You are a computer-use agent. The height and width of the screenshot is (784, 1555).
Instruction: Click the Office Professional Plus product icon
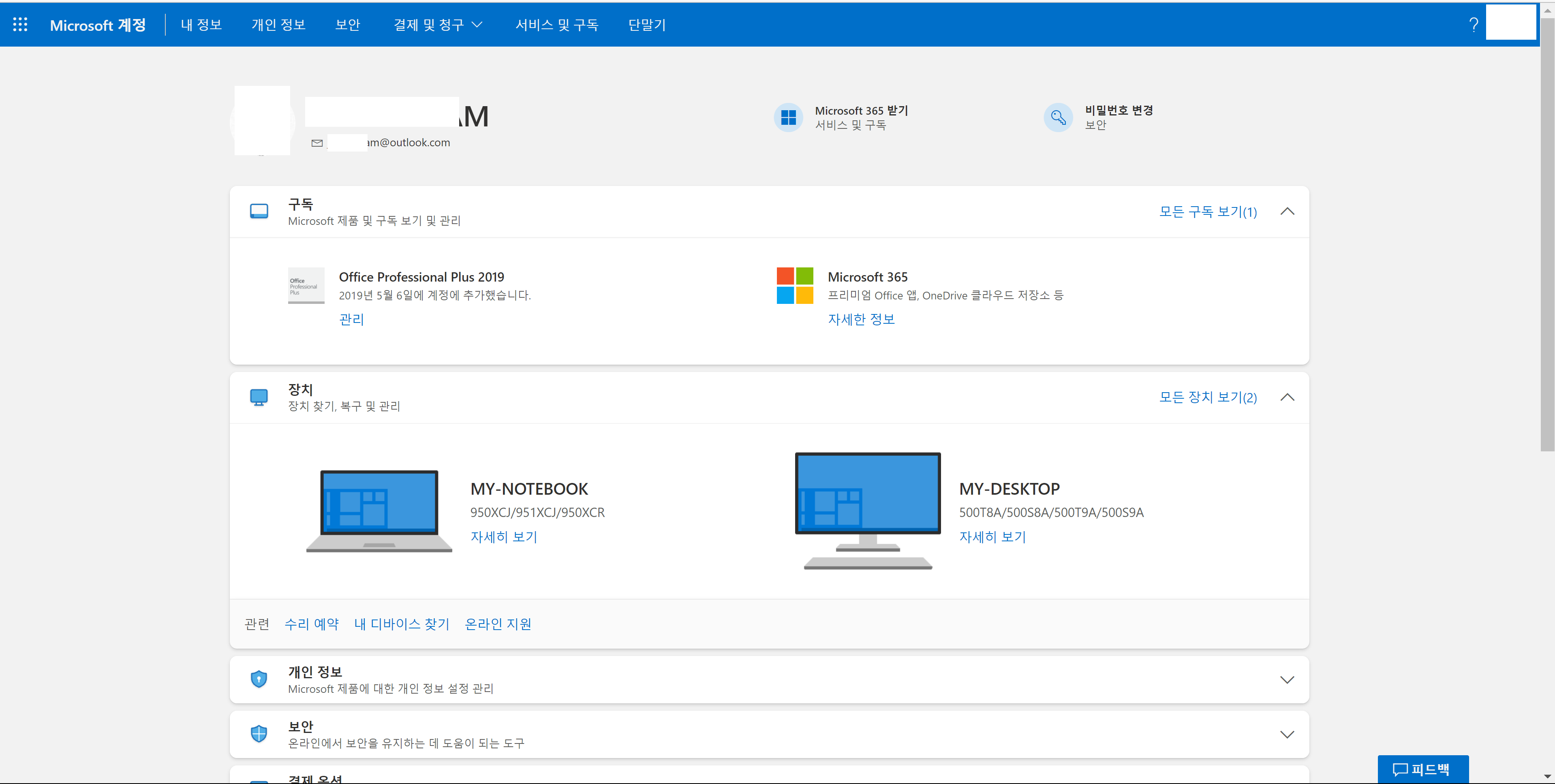[x=306, y=286]
